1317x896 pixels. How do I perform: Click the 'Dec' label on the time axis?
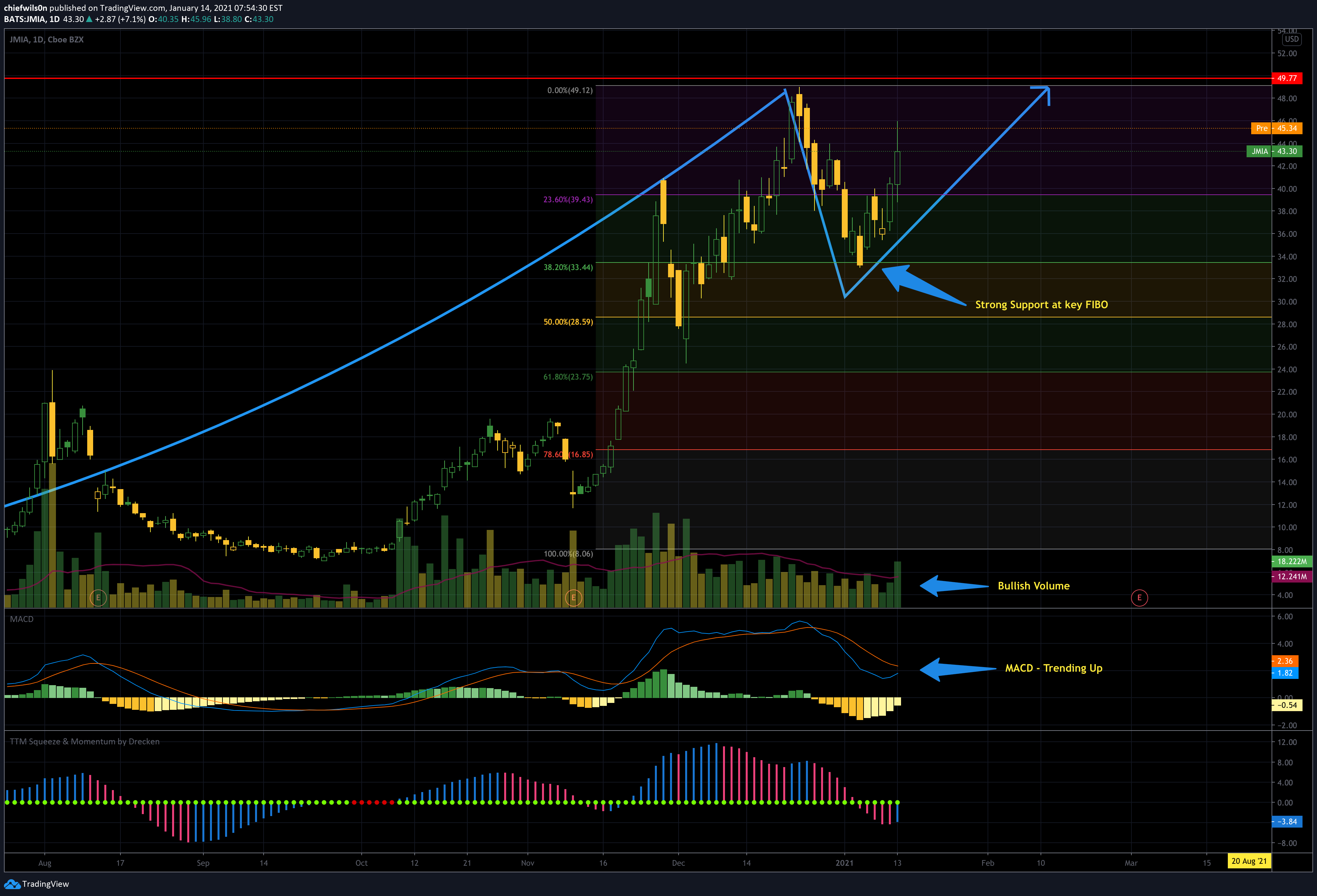pos(678,863)
